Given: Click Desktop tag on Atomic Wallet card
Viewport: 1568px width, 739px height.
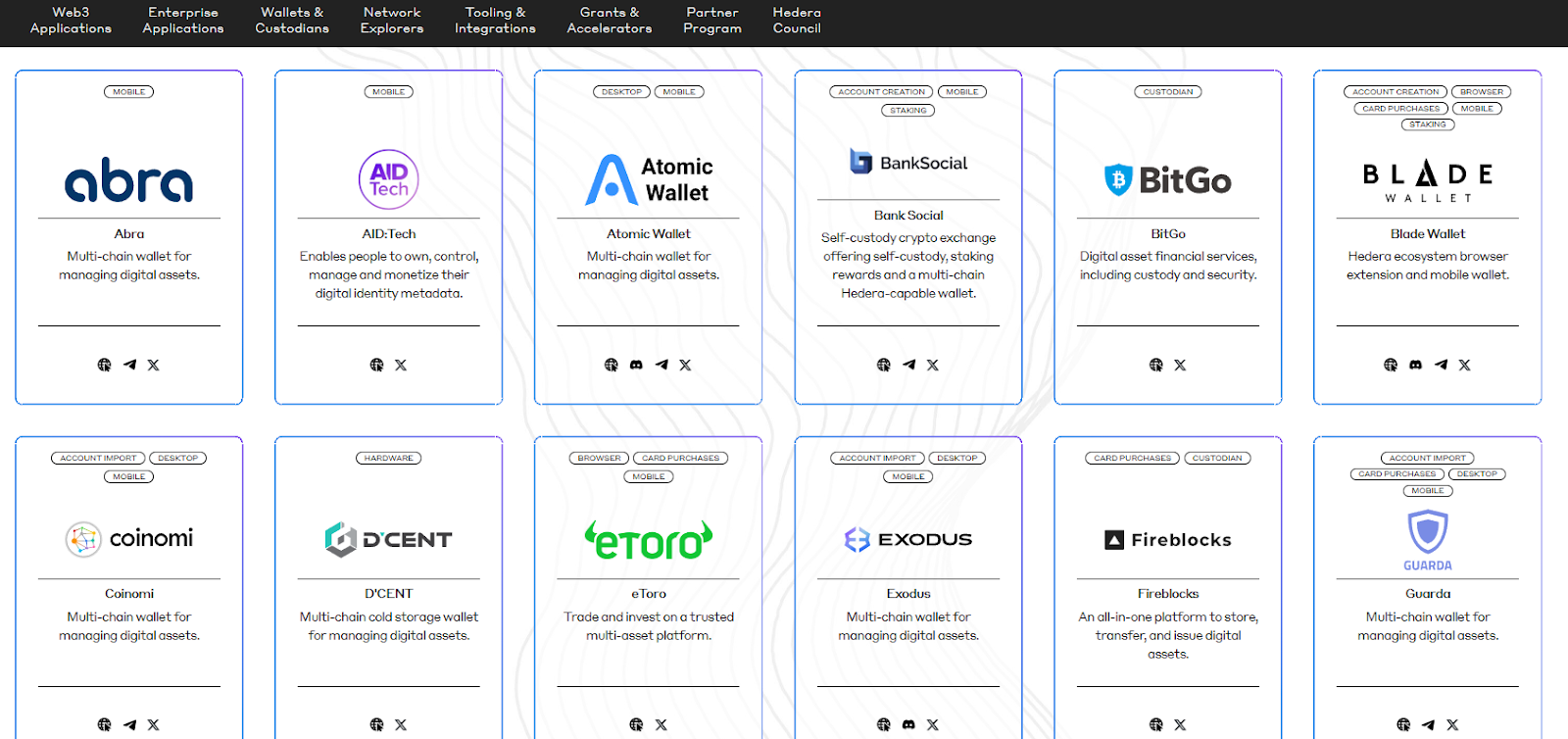Looking at the screenshot, I should 621,92.
